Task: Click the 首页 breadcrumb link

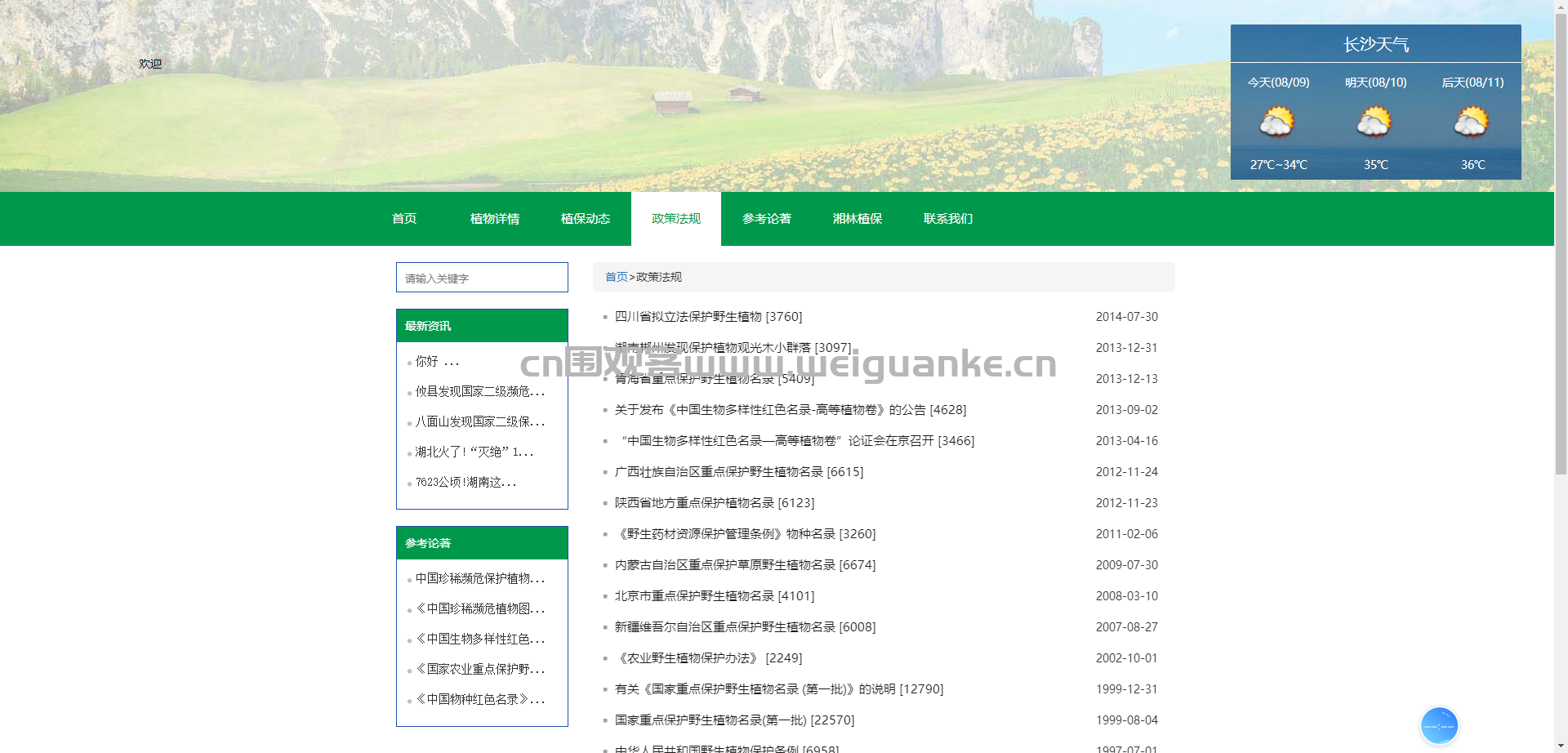Action: coord(617,277)
